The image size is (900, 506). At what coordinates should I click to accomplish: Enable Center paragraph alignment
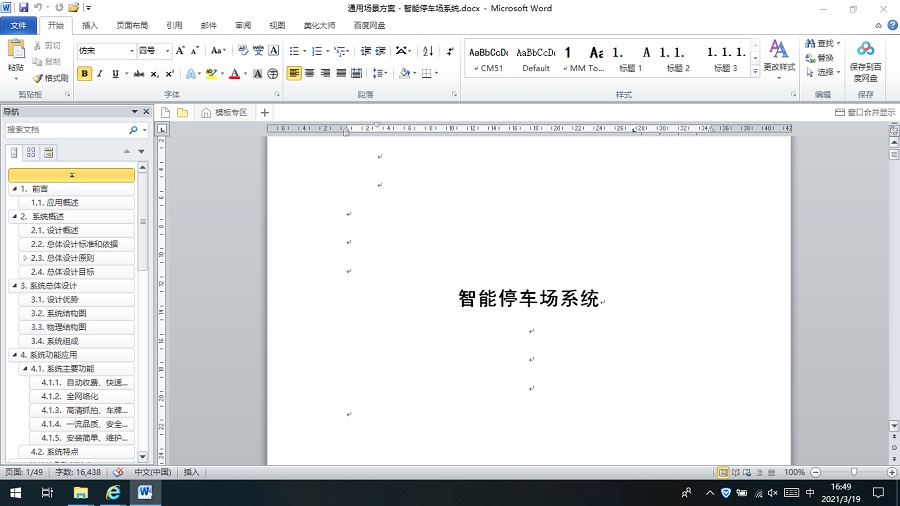309,73
